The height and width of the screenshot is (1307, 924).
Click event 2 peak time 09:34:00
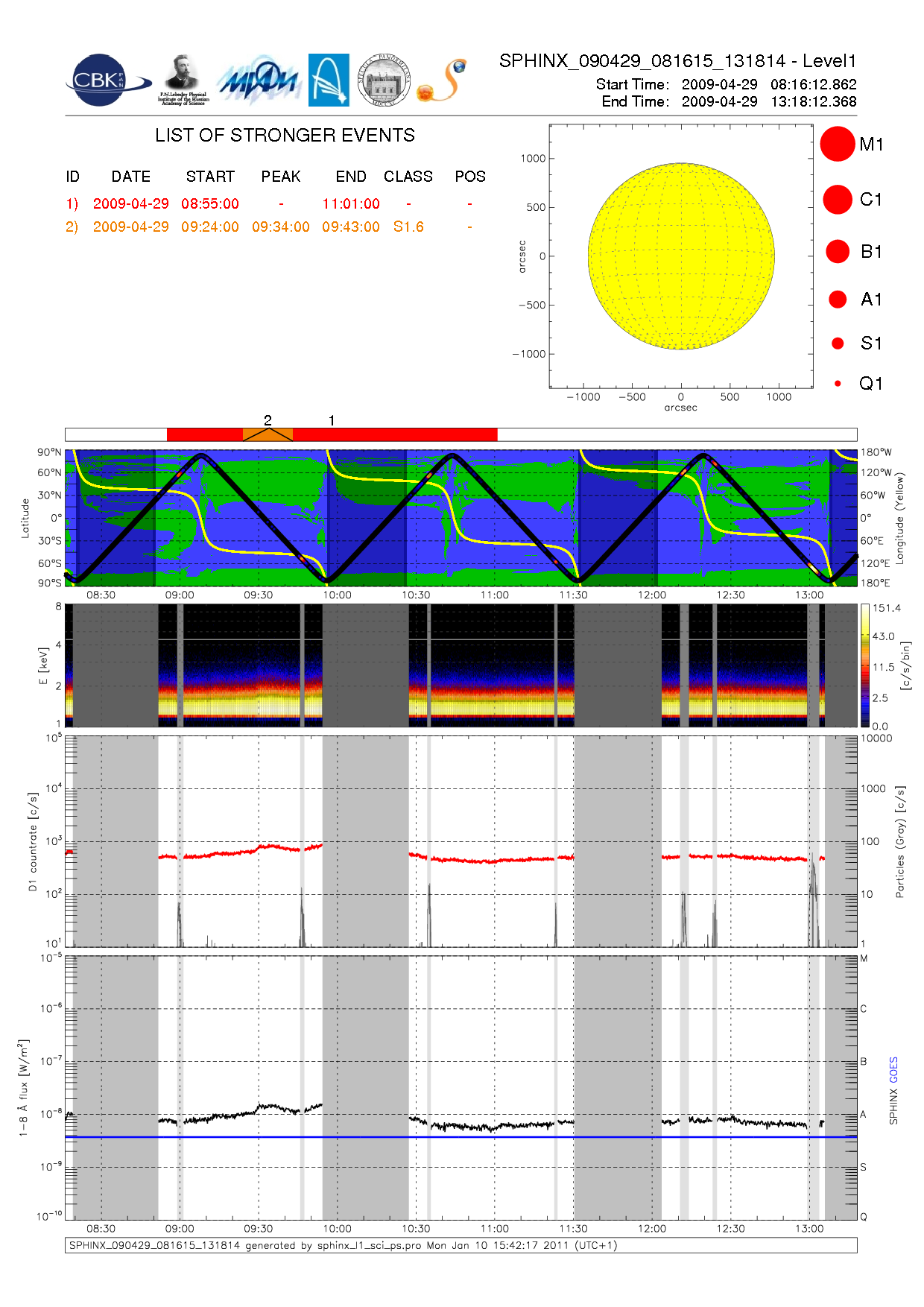(281, 227)
